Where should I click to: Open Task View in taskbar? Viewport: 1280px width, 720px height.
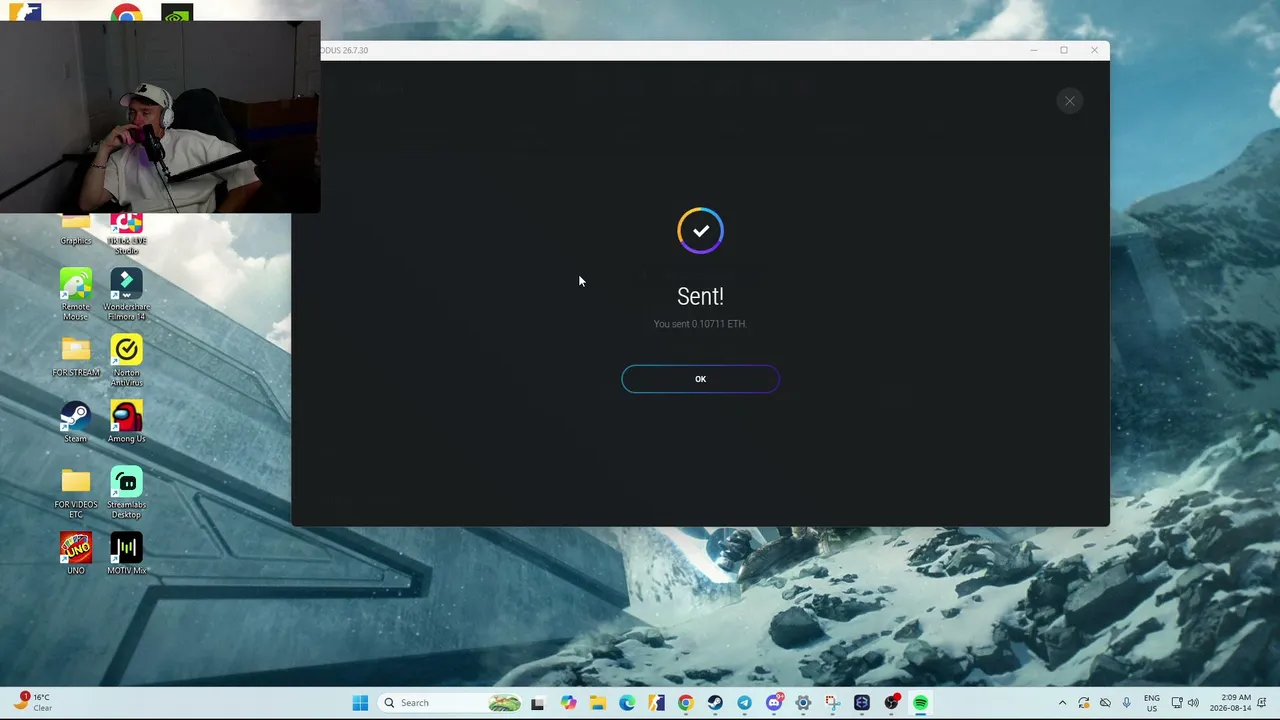[x=537, y=703]
